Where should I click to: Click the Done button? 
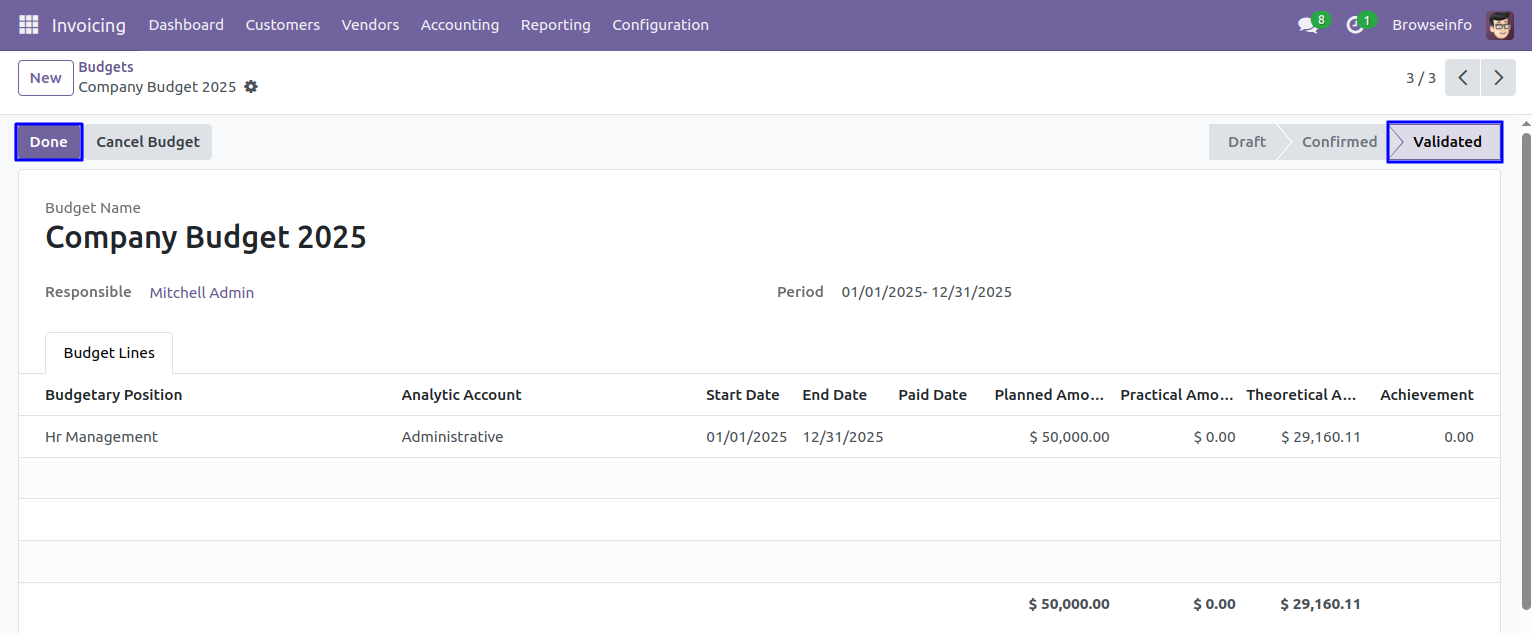tap(48, 142)
